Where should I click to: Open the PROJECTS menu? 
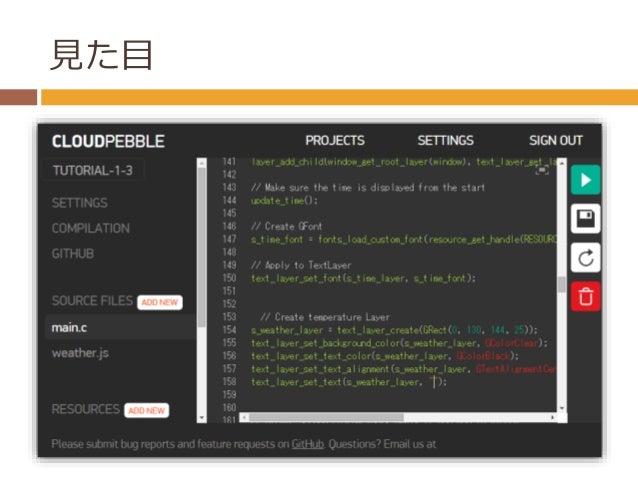point(334,140)
